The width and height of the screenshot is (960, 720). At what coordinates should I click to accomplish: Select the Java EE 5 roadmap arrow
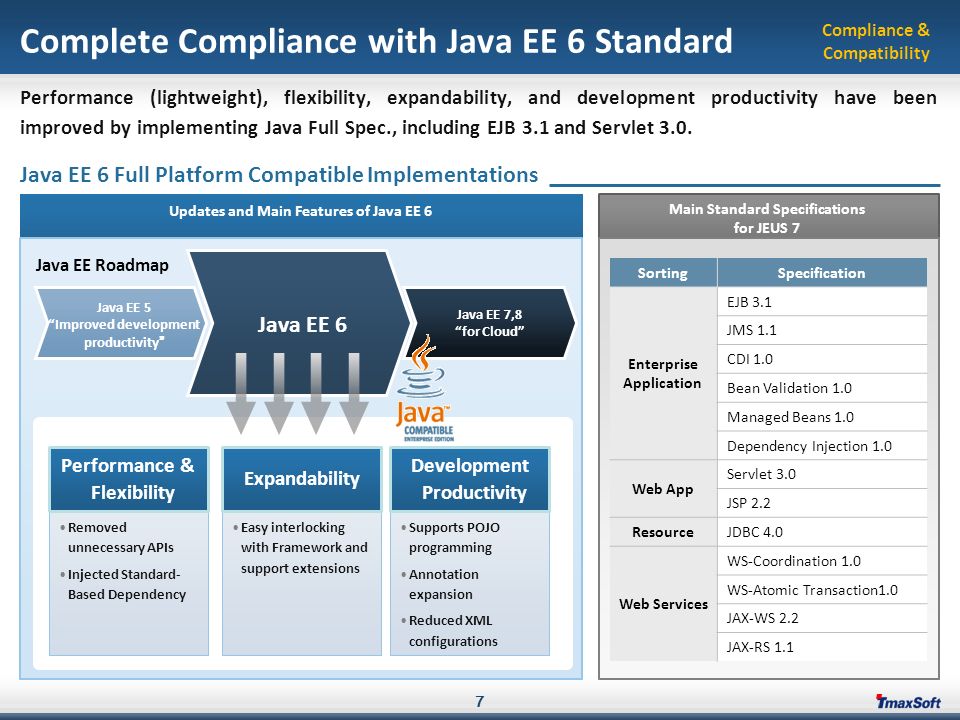tap(124, 323)
